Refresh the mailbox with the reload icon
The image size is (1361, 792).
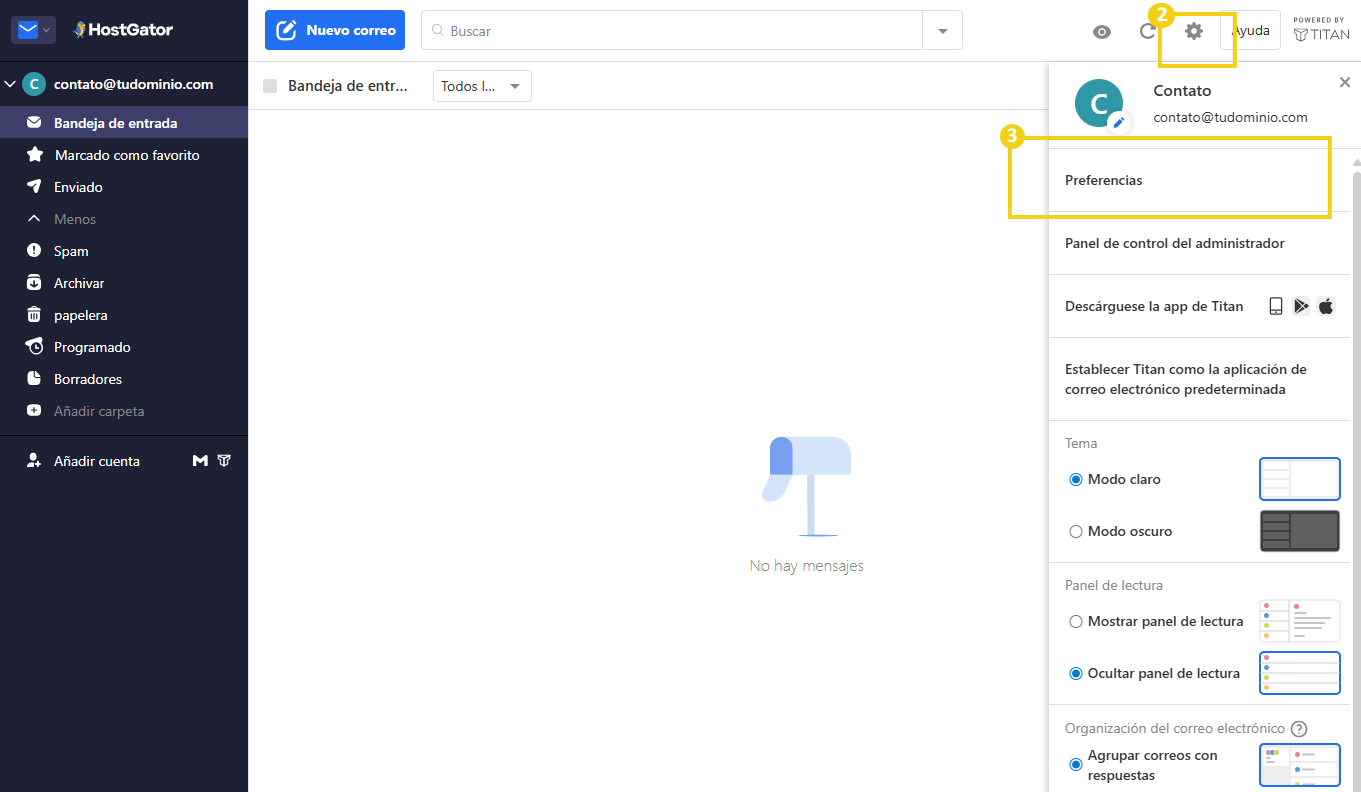coord(1147,32)
